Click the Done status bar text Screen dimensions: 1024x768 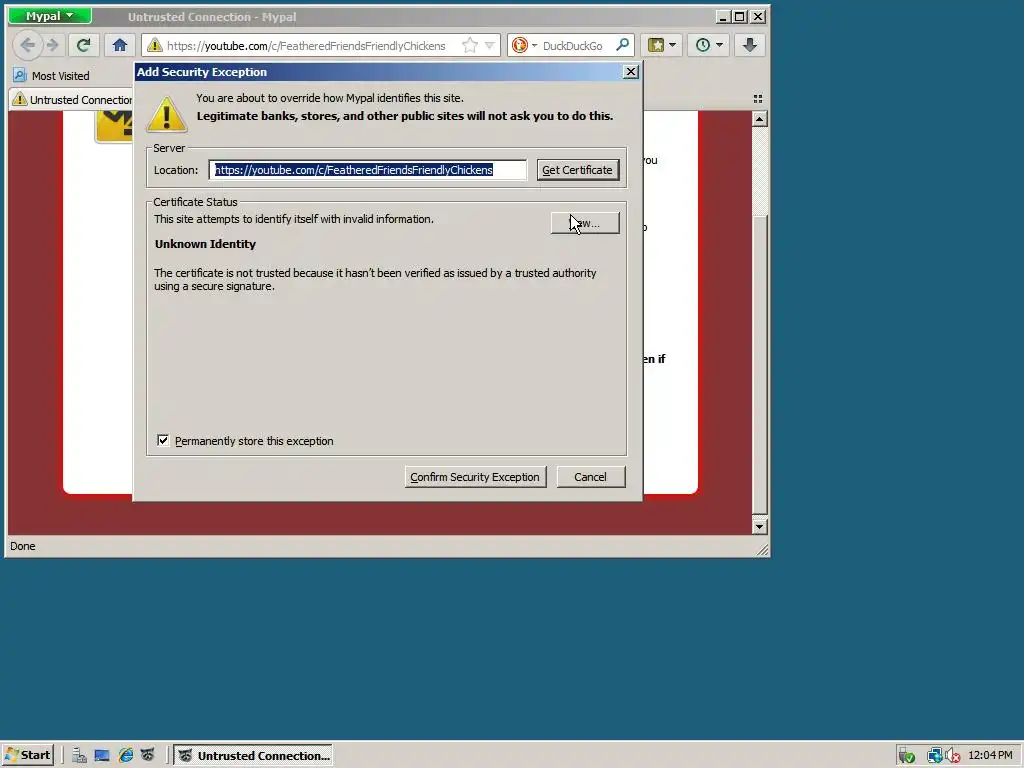point(23,546)
